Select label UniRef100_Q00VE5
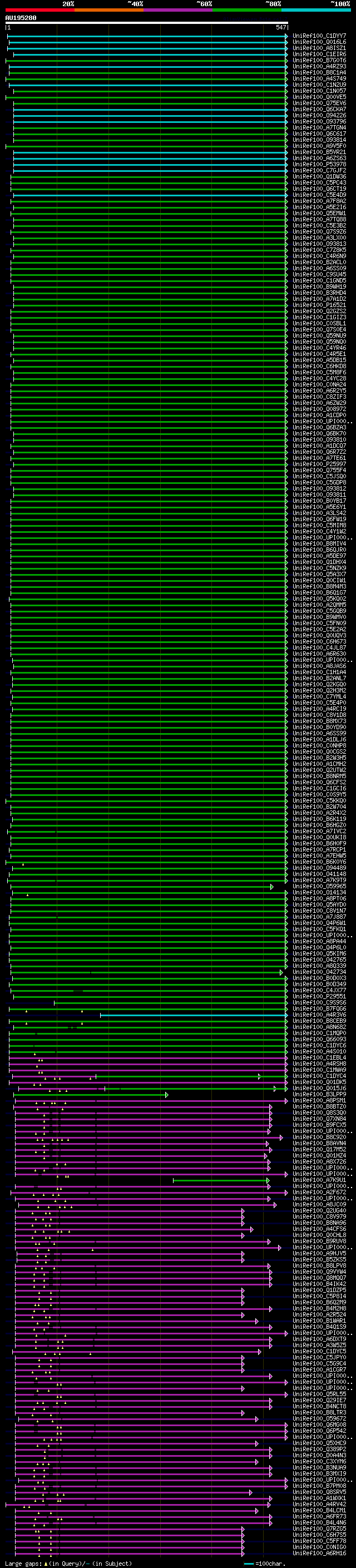 [x=319, y=97]
